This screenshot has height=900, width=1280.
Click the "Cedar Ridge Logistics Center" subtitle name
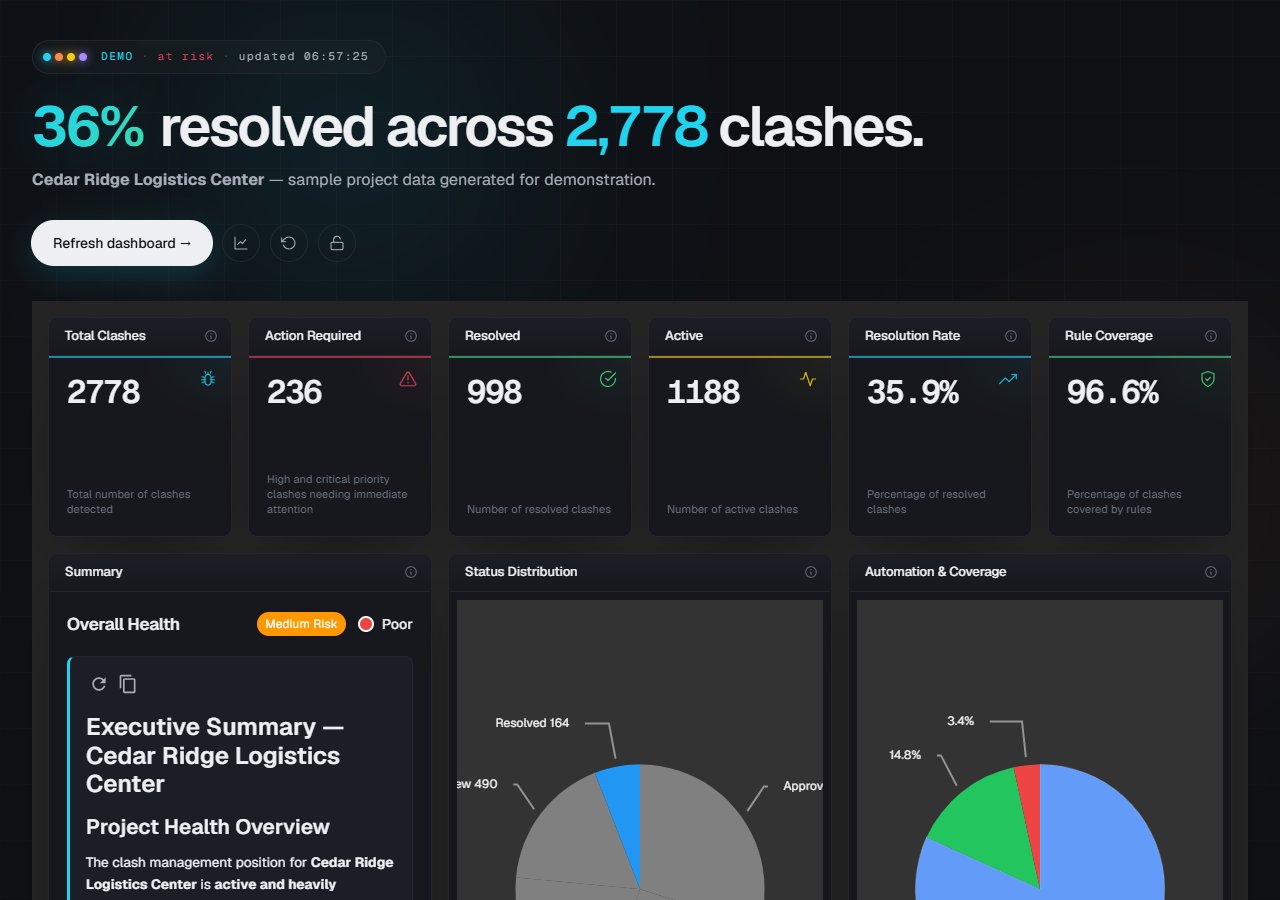tap(148, 180)
